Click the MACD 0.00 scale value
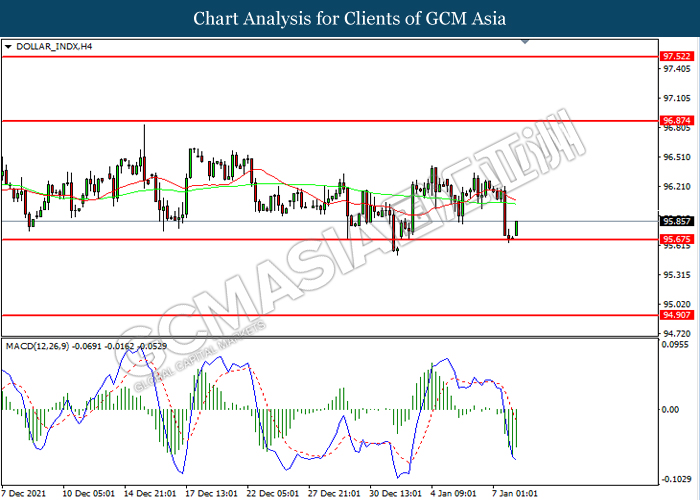The height and width of the screenshot is (500, 700). click(x=670, y=409)
